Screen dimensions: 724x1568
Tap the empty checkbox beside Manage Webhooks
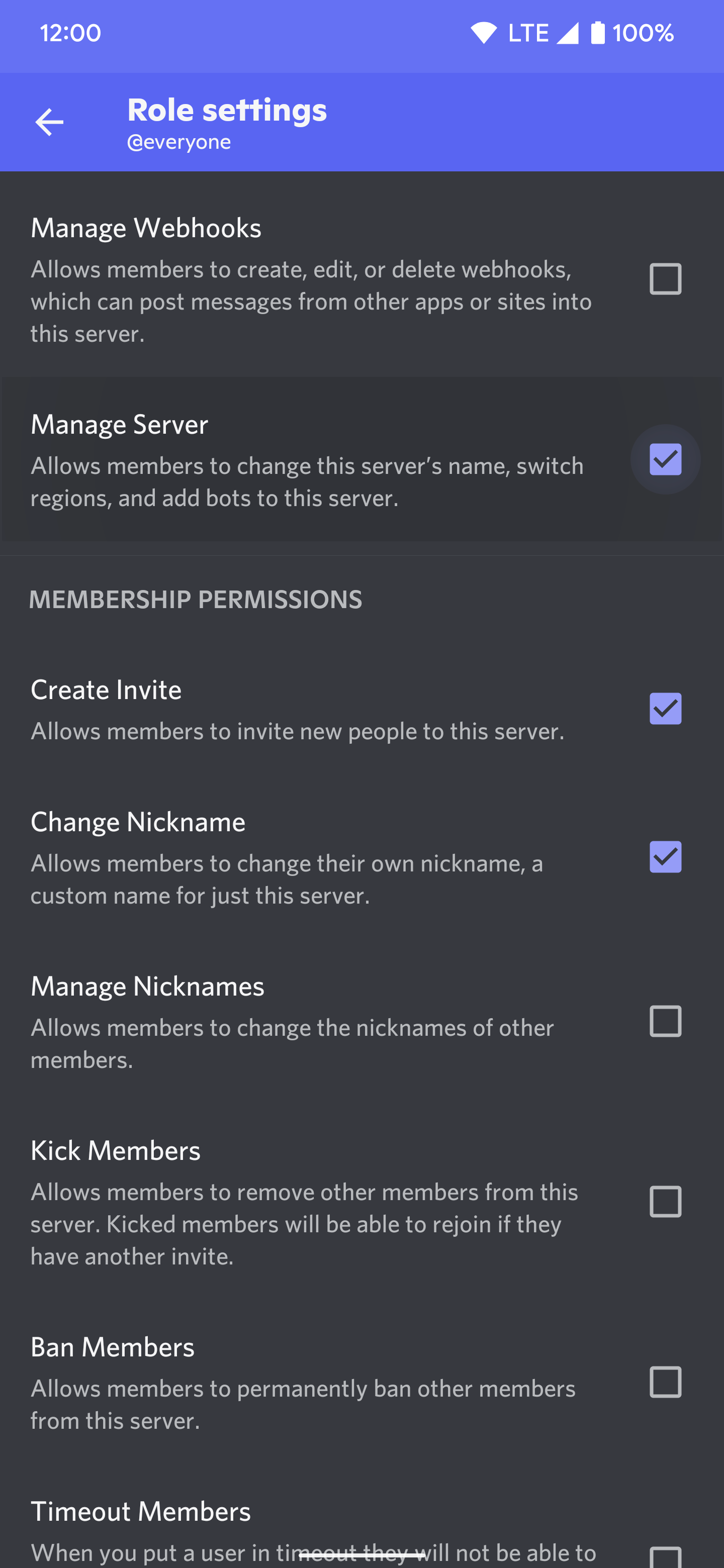665,279
